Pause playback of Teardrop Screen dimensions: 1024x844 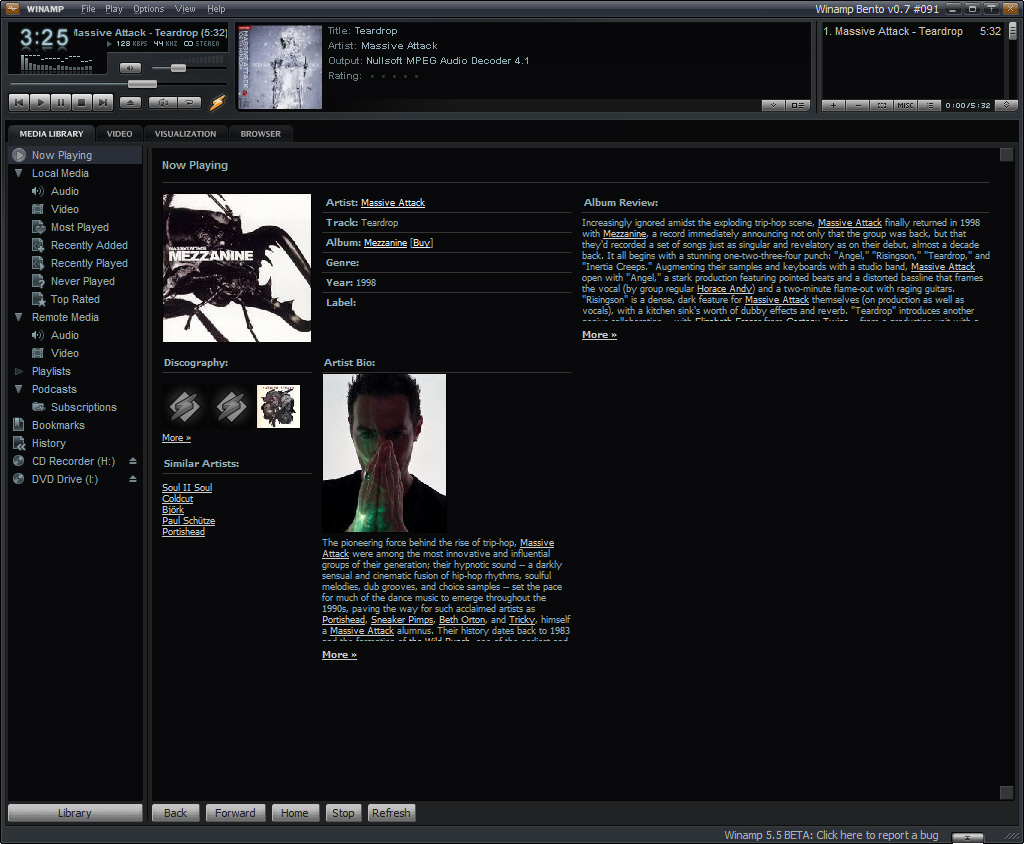(x=61, y=103)
